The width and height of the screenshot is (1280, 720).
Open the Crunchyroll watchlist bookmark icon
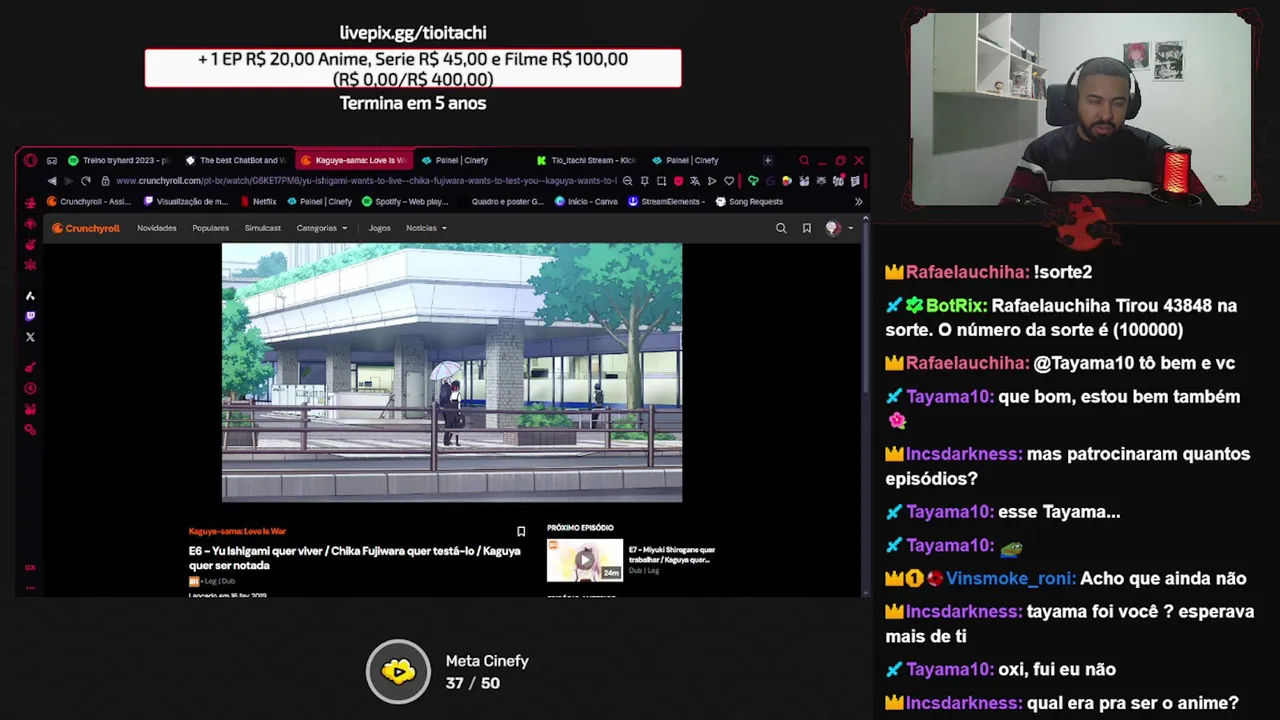[x=807, y=228]
